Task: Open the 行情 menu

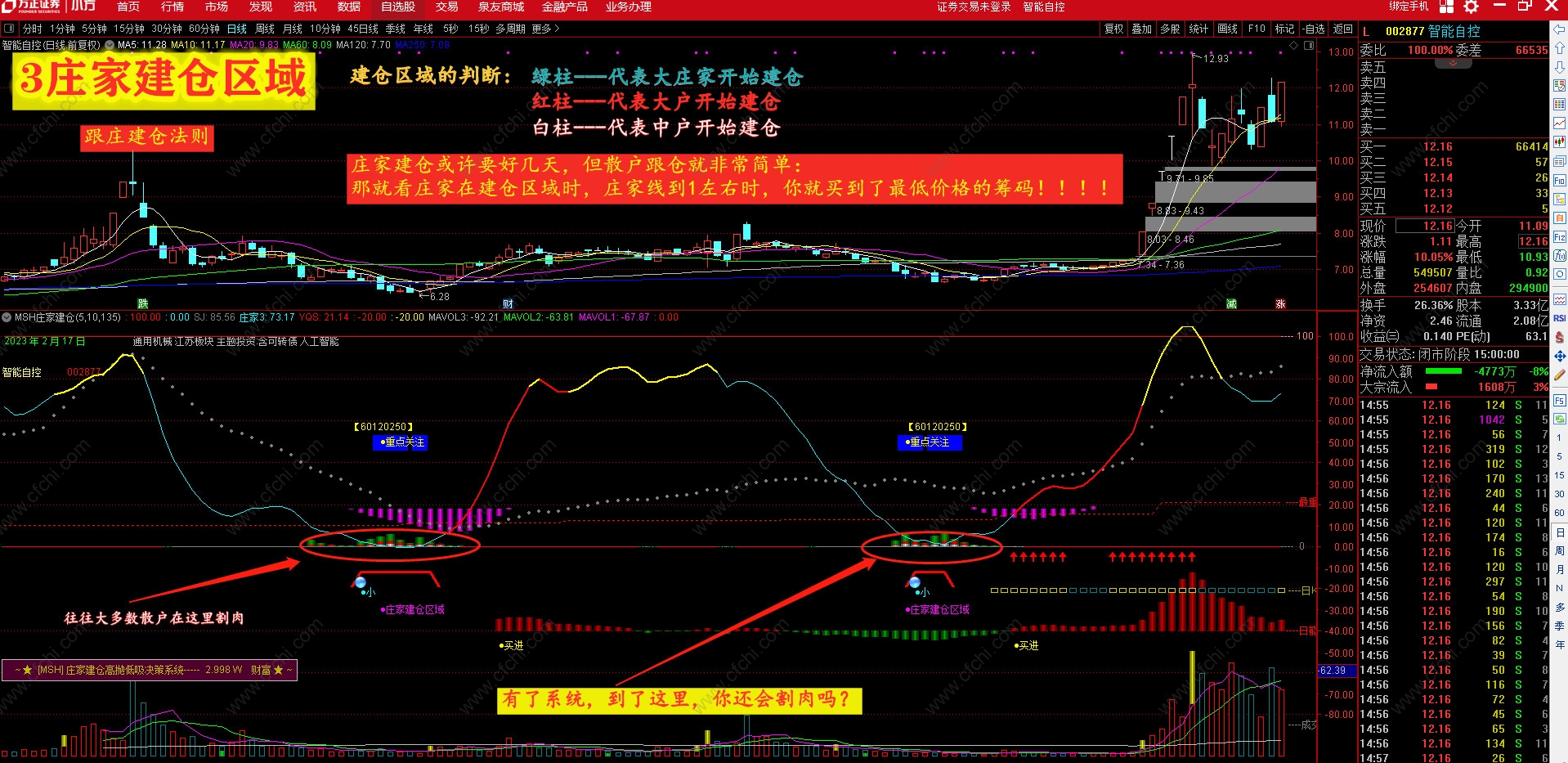Action: (x=172, y=7)
